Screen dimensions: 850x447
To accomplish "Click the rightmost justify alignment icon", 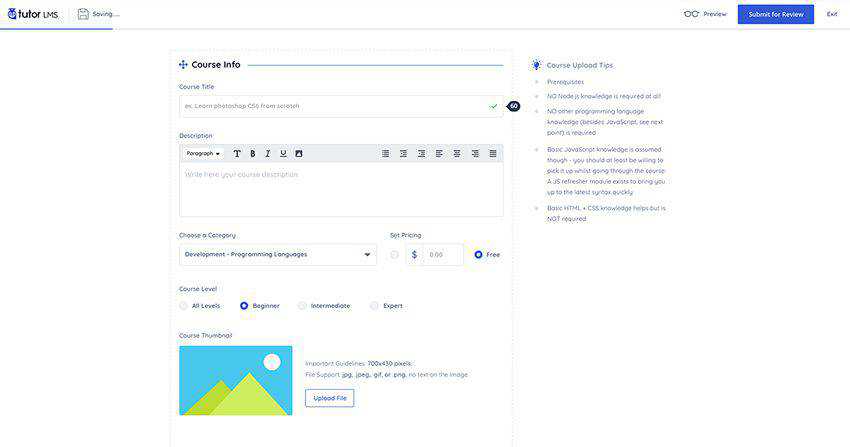I will 493,153.
